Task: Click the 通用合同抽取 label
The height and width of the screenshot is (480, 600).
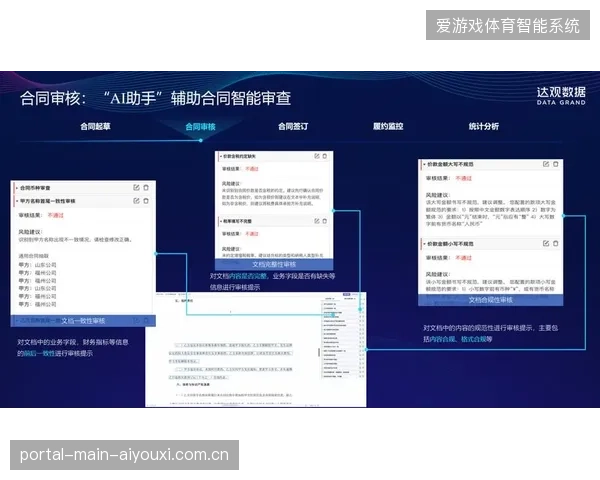Action: (x=34, y=256)
